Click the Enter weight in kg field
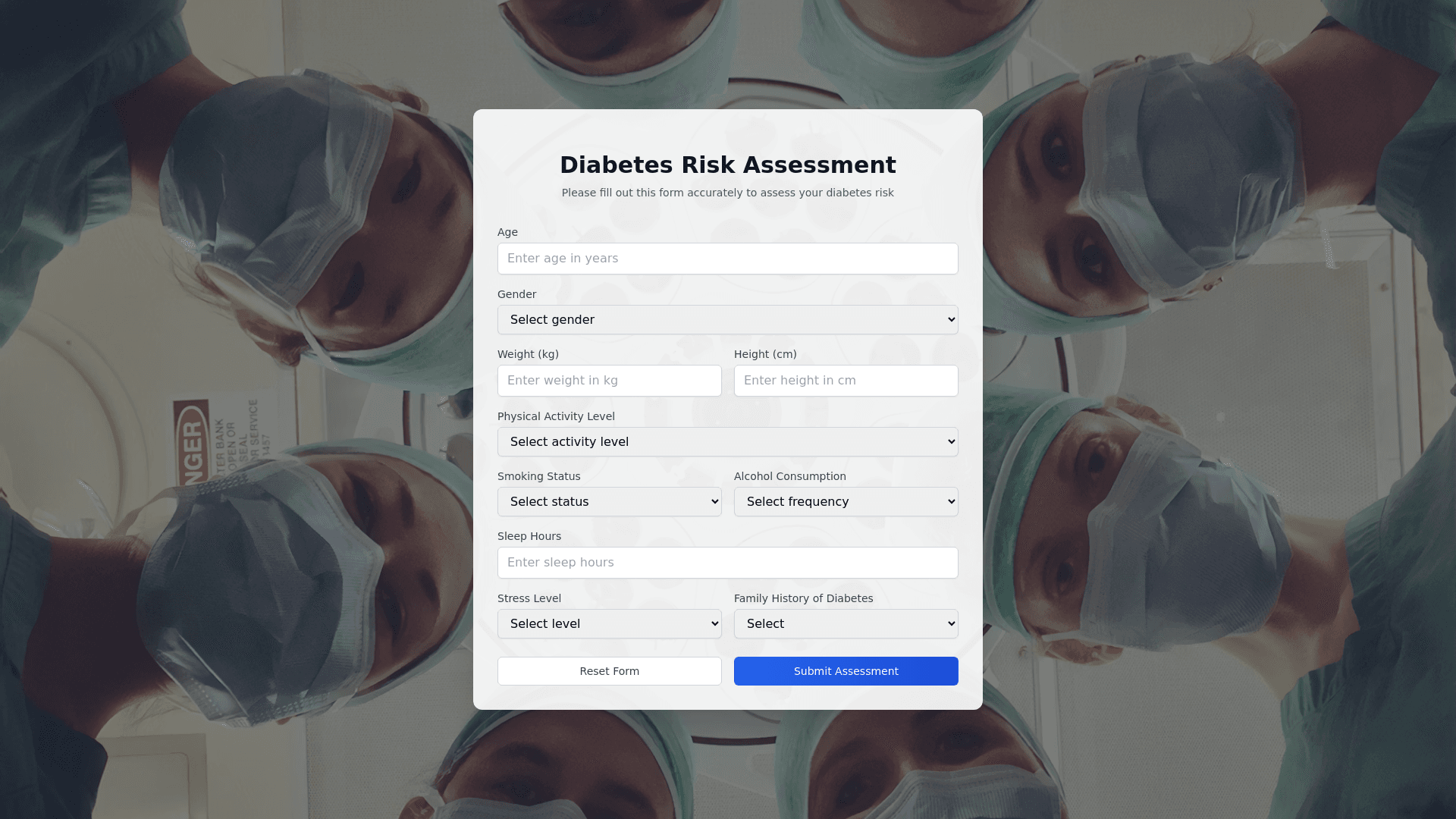This screenshot has height=819, width=1456. coord(610,381)
